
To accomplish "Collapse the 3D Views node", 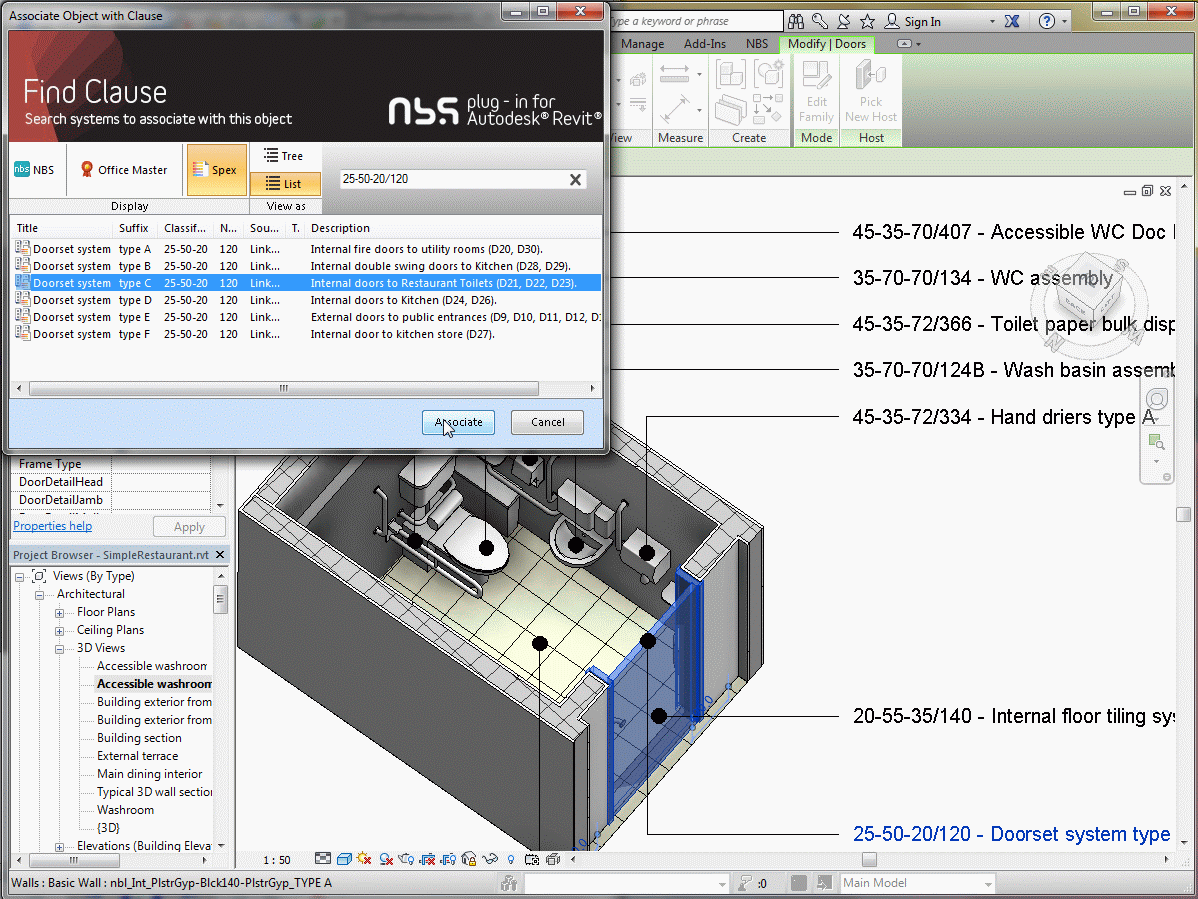I will pyautogui.click(x=59, y=649).
